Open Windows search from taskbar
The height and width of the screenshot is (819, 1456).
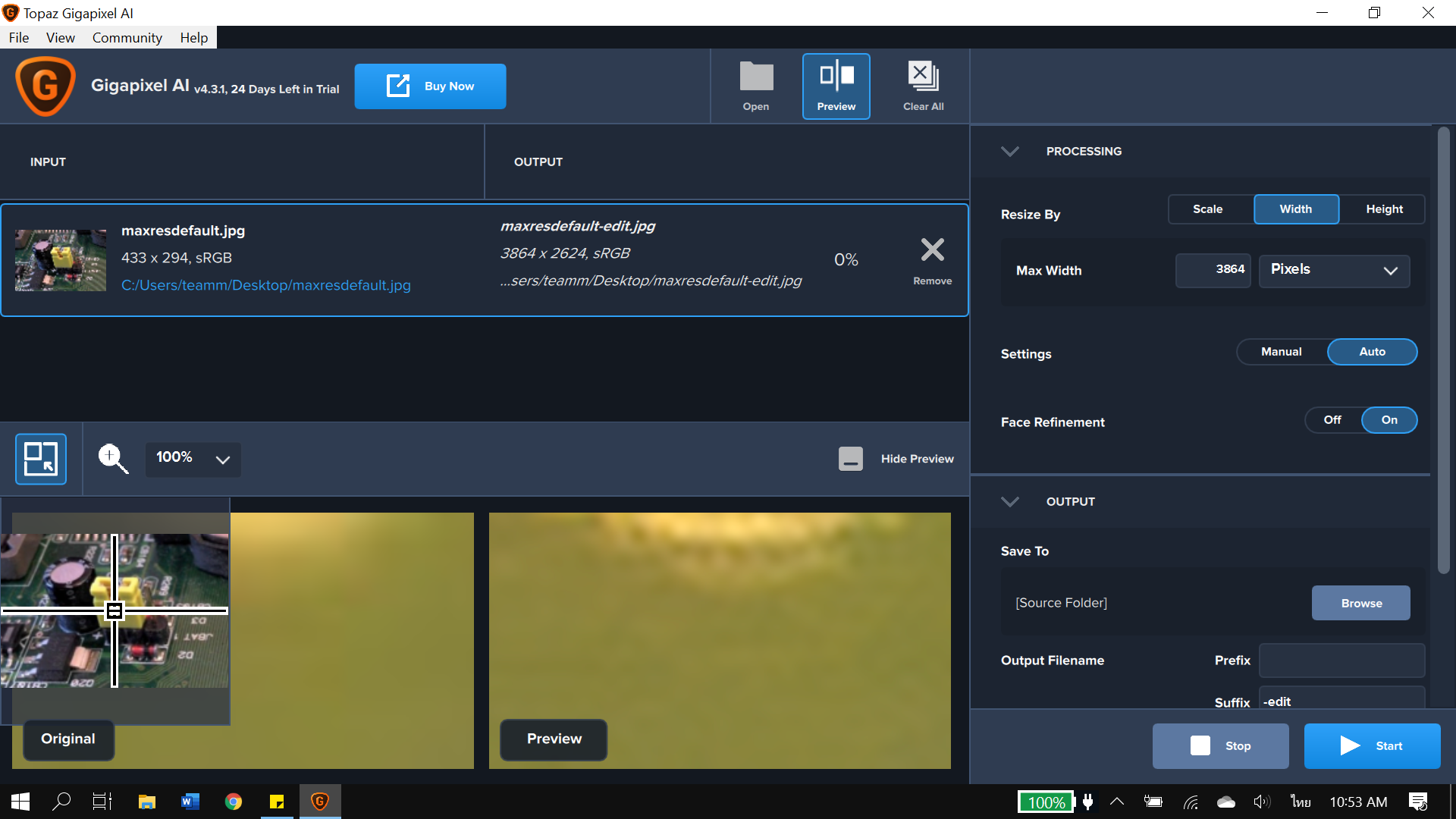coord(61,802)
